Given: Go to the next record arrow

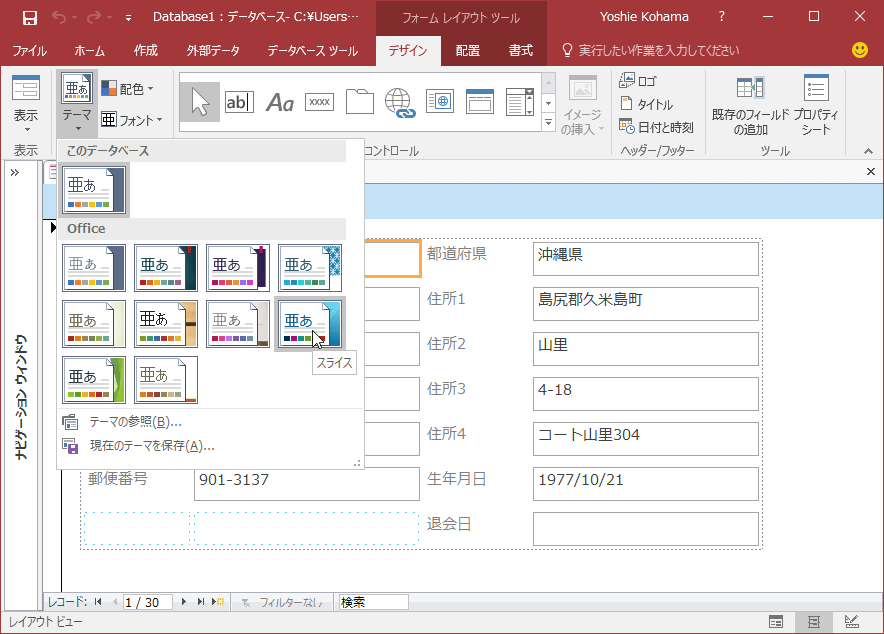Looking at the screenshot, I should tap(184, 602).
